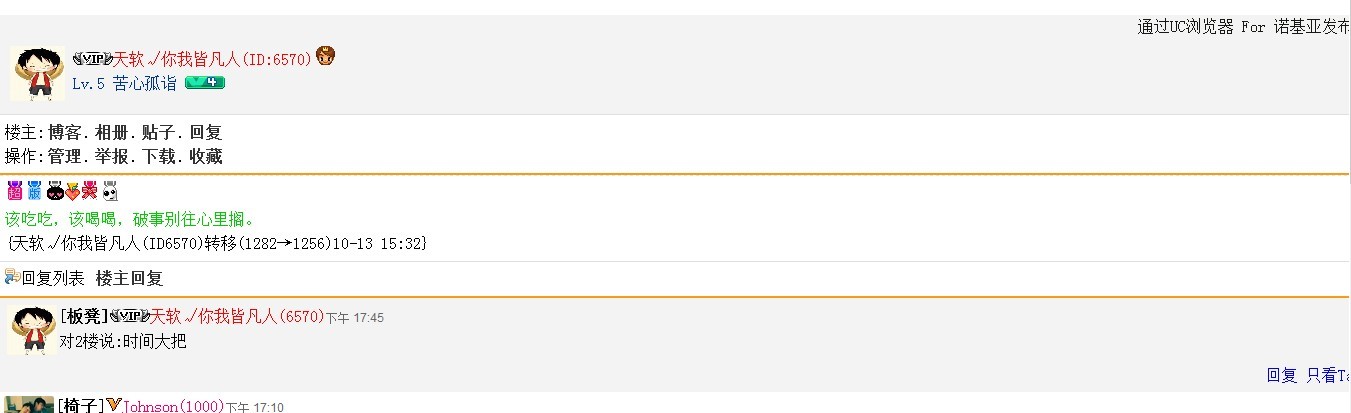This screenshot has height=413, width=1351.
Task: Click the VIP badge beside the poster's name
Action: click(92, 59)
